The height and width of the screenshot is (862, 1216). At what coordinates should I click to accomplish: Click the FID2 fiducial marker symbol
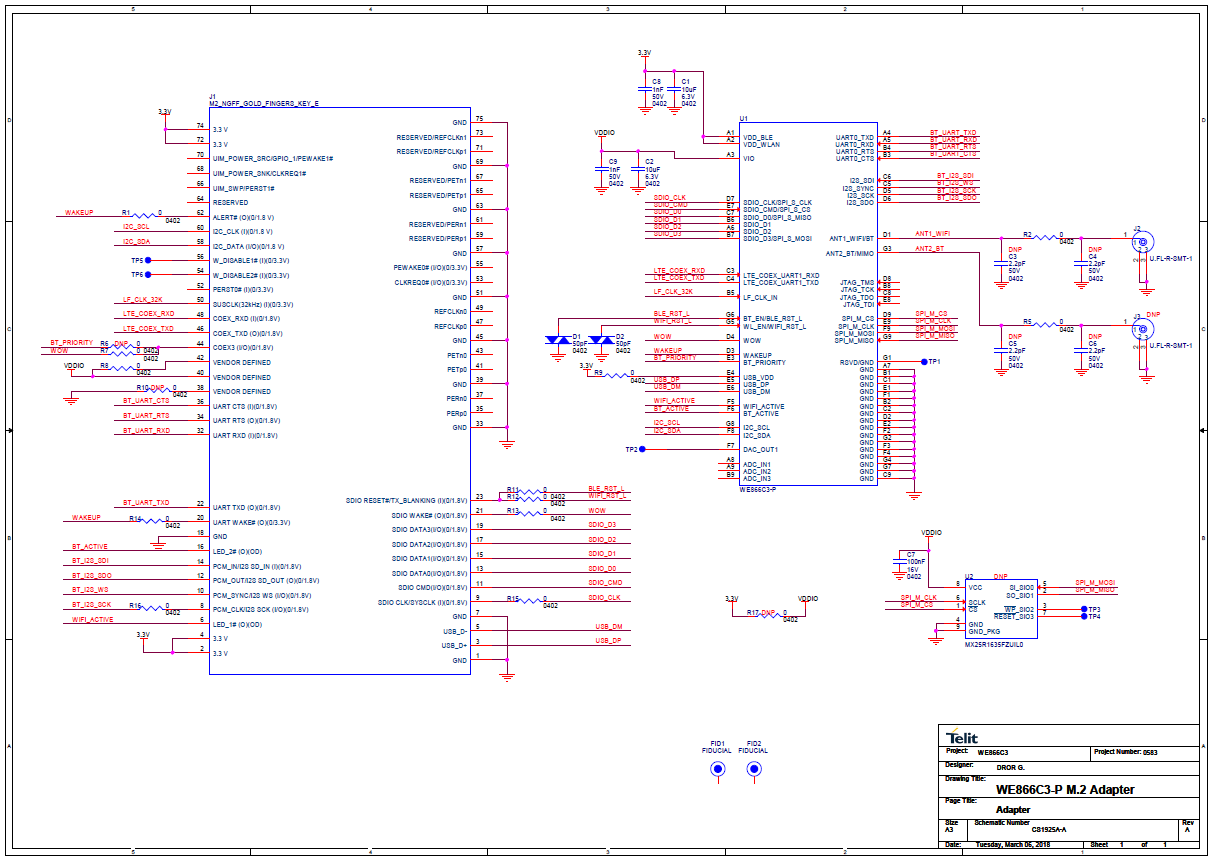coord(754,768)
